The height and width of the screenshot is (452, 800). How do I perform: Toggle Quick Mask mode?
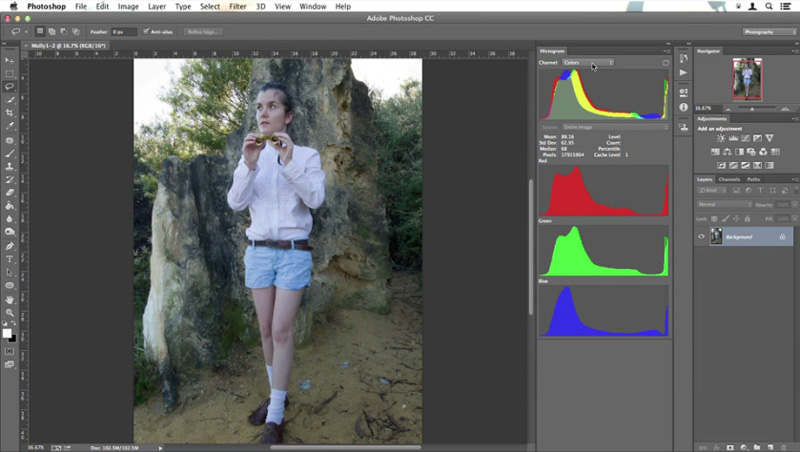click(10, 351)
